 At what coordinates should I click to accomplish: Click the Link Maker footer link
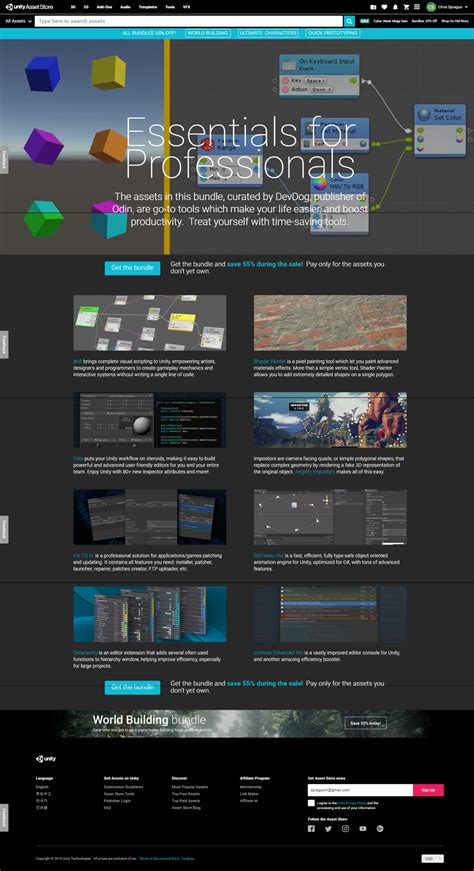pyautogui.click(x=249, y=794)
